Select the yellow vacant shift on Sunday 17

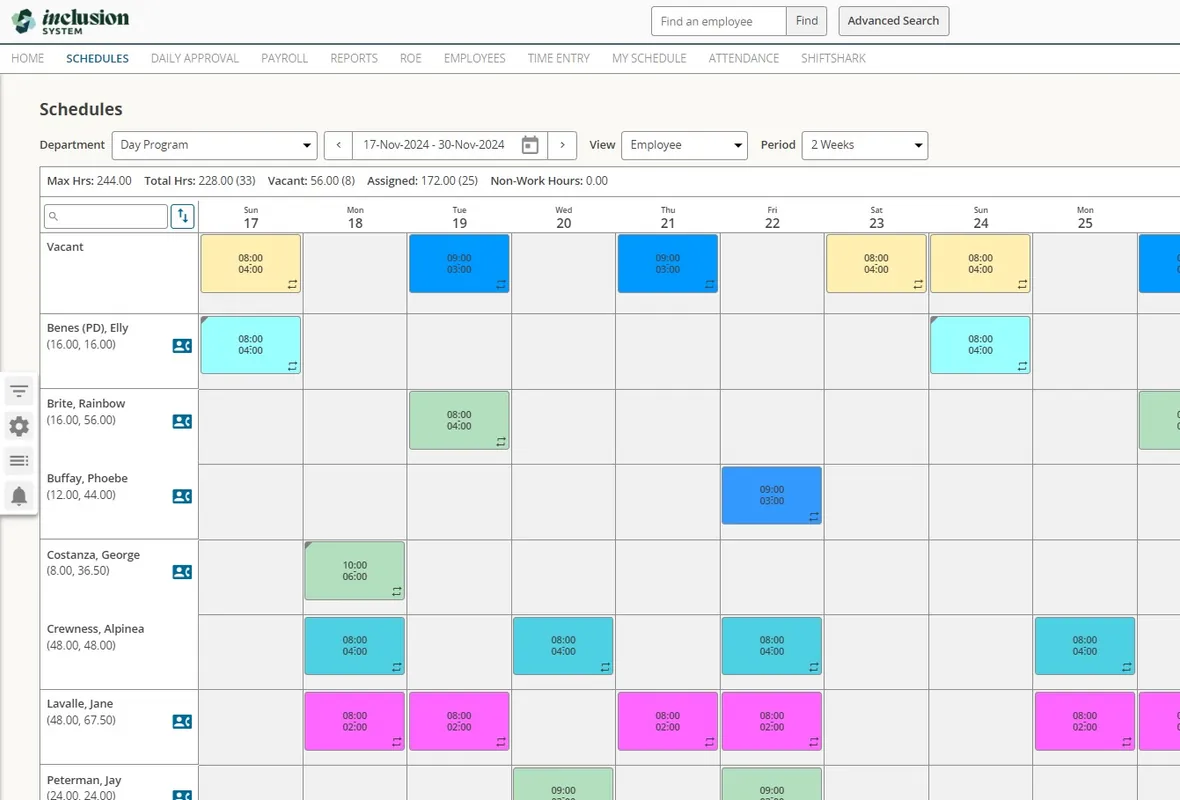(250, 263)
